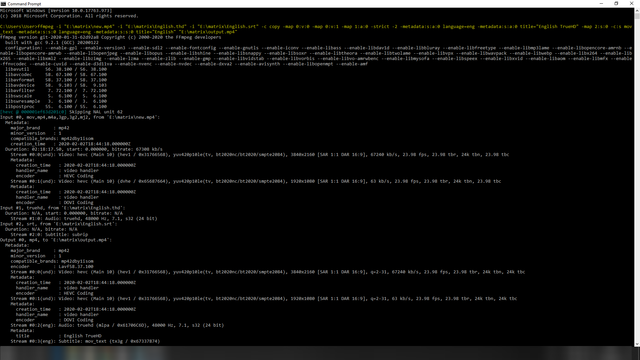The height and width of the screenshot is (360, 640).
Task: Maximize the Command Prompt window
Action: point(616,3)
